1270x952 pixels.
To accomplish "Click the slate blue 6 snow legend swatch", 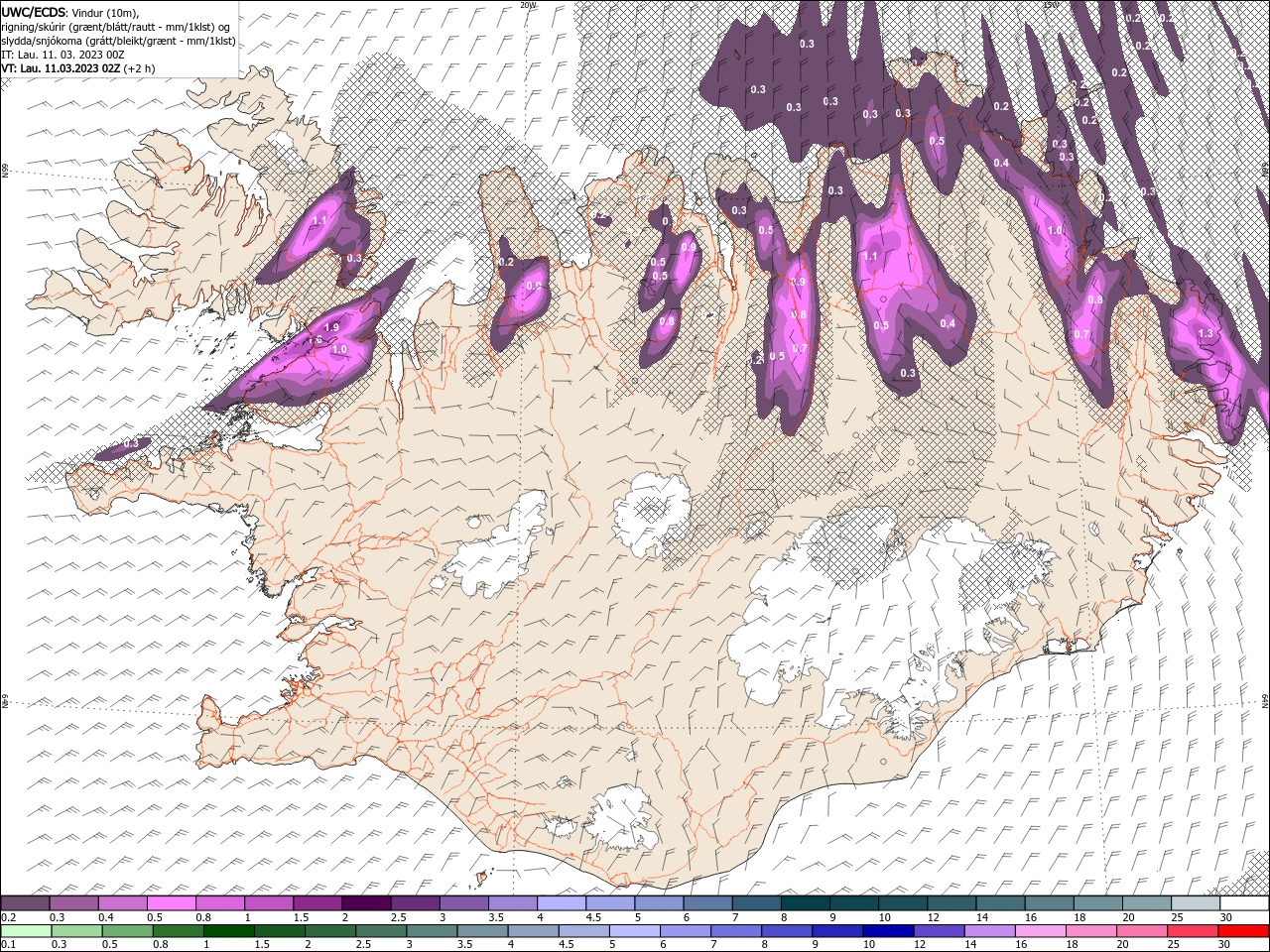I will [x=707, y=903].
